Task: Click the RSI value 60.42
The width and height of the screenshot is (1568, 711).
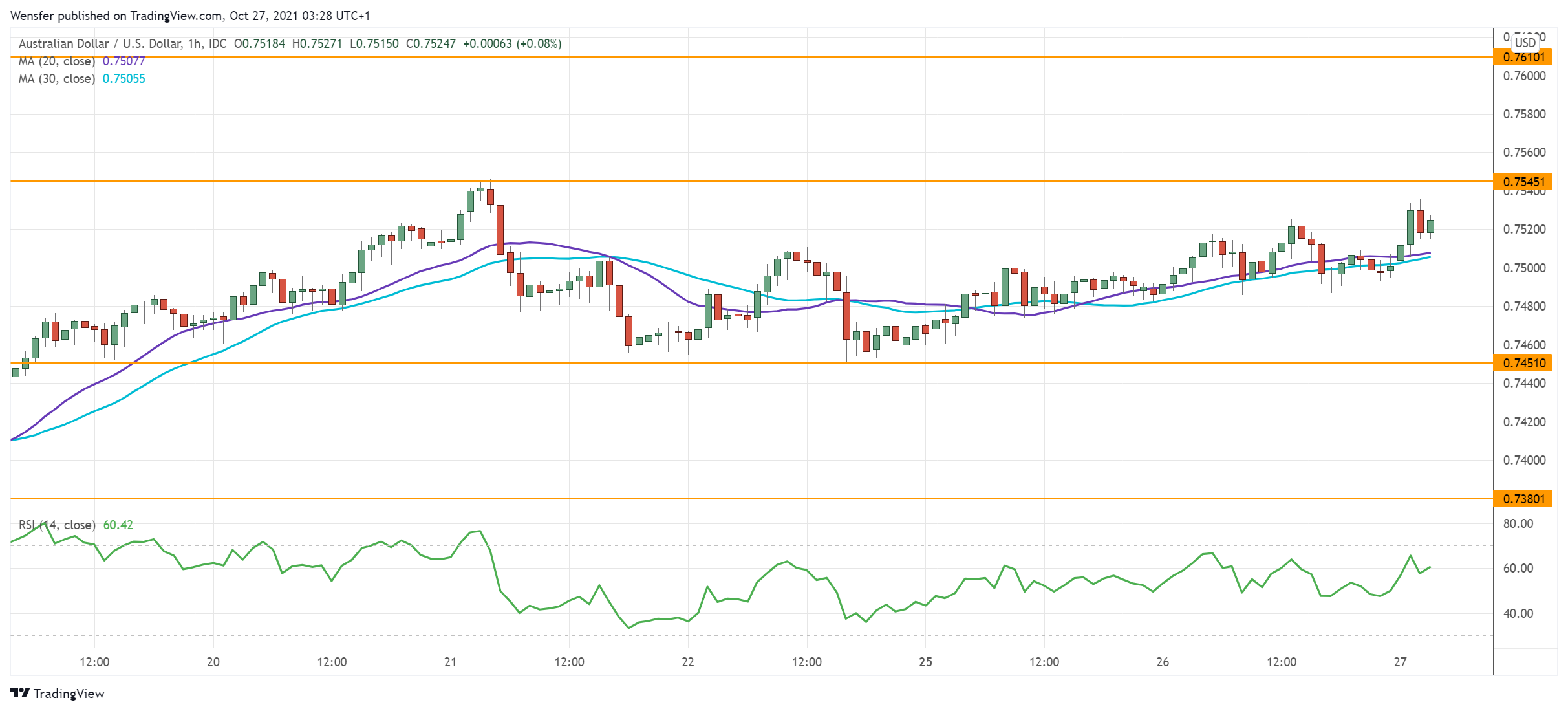Action: (118, 525)
